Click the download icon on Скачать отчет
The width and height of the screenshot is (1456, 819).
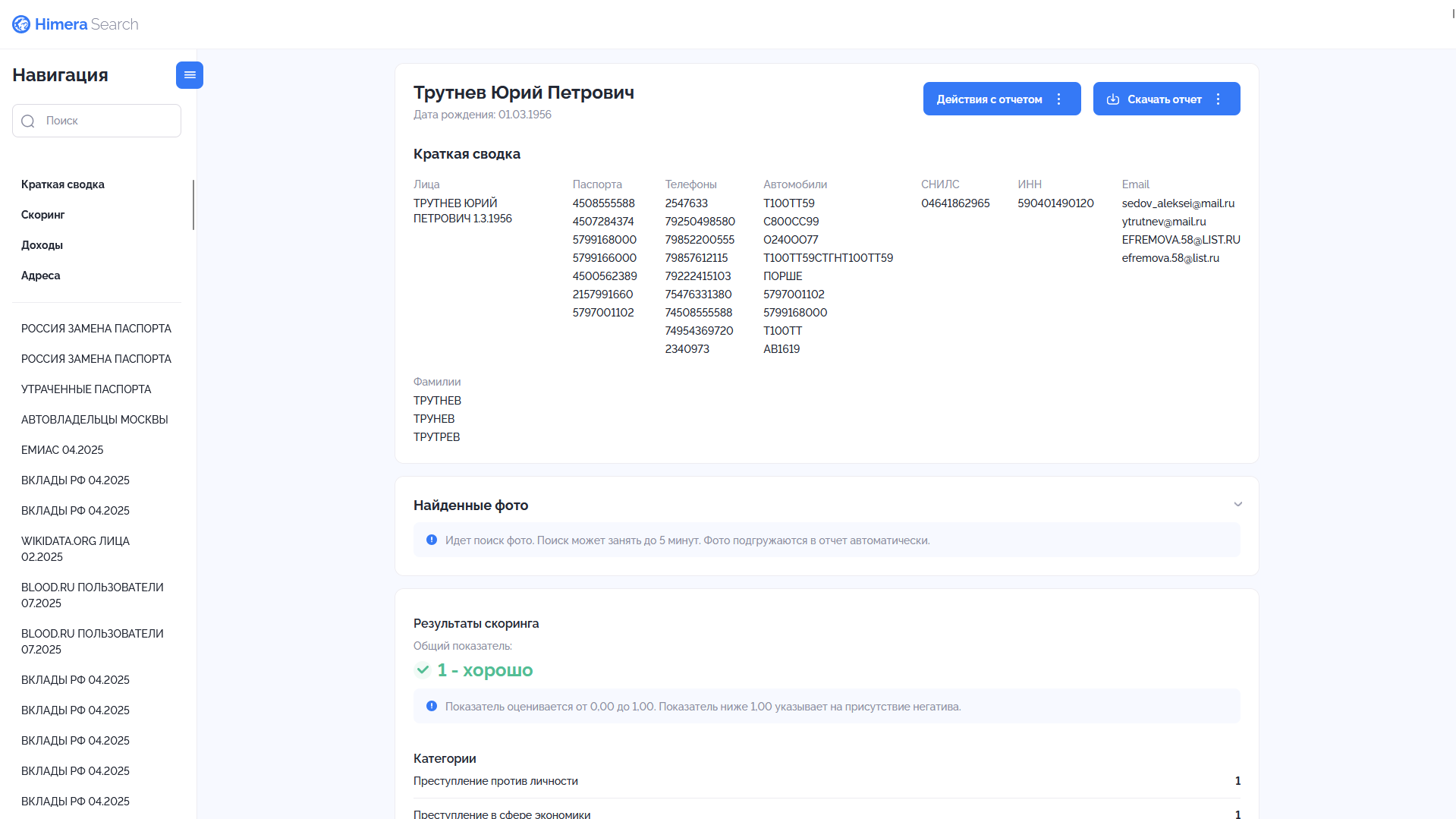pyautogui.click(x=1113, y=99)
